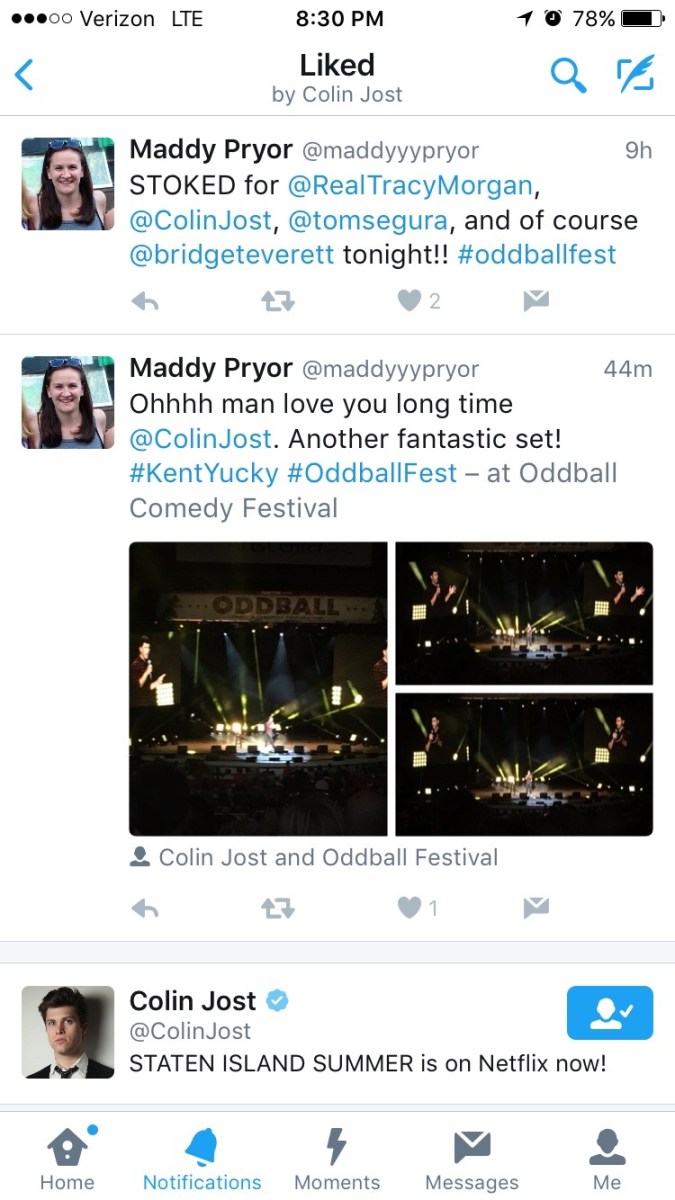Open the Moments tab
Viewport: 675px width, 1200px height.
pyautogui.click(x=337, y=1159)
